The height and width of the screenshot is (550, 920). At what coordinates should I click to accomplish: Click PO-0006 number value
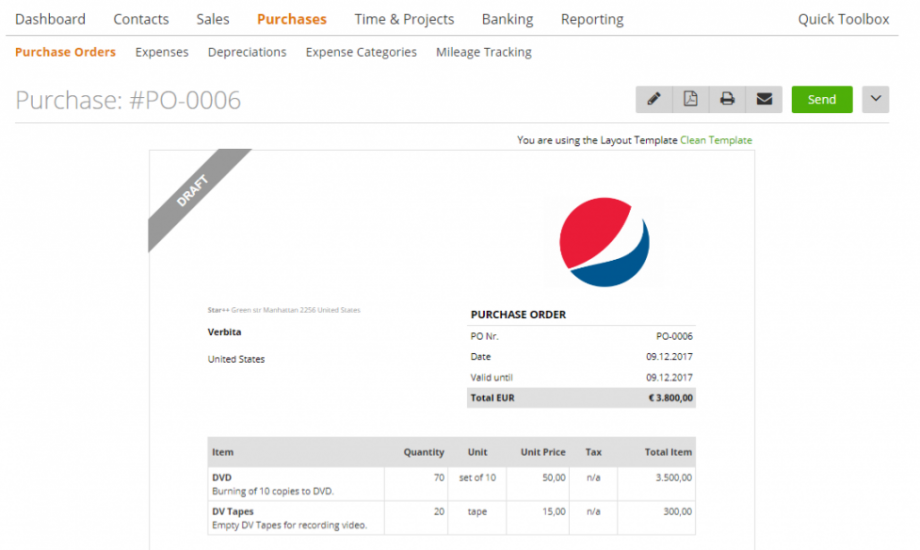click(674, 336)
